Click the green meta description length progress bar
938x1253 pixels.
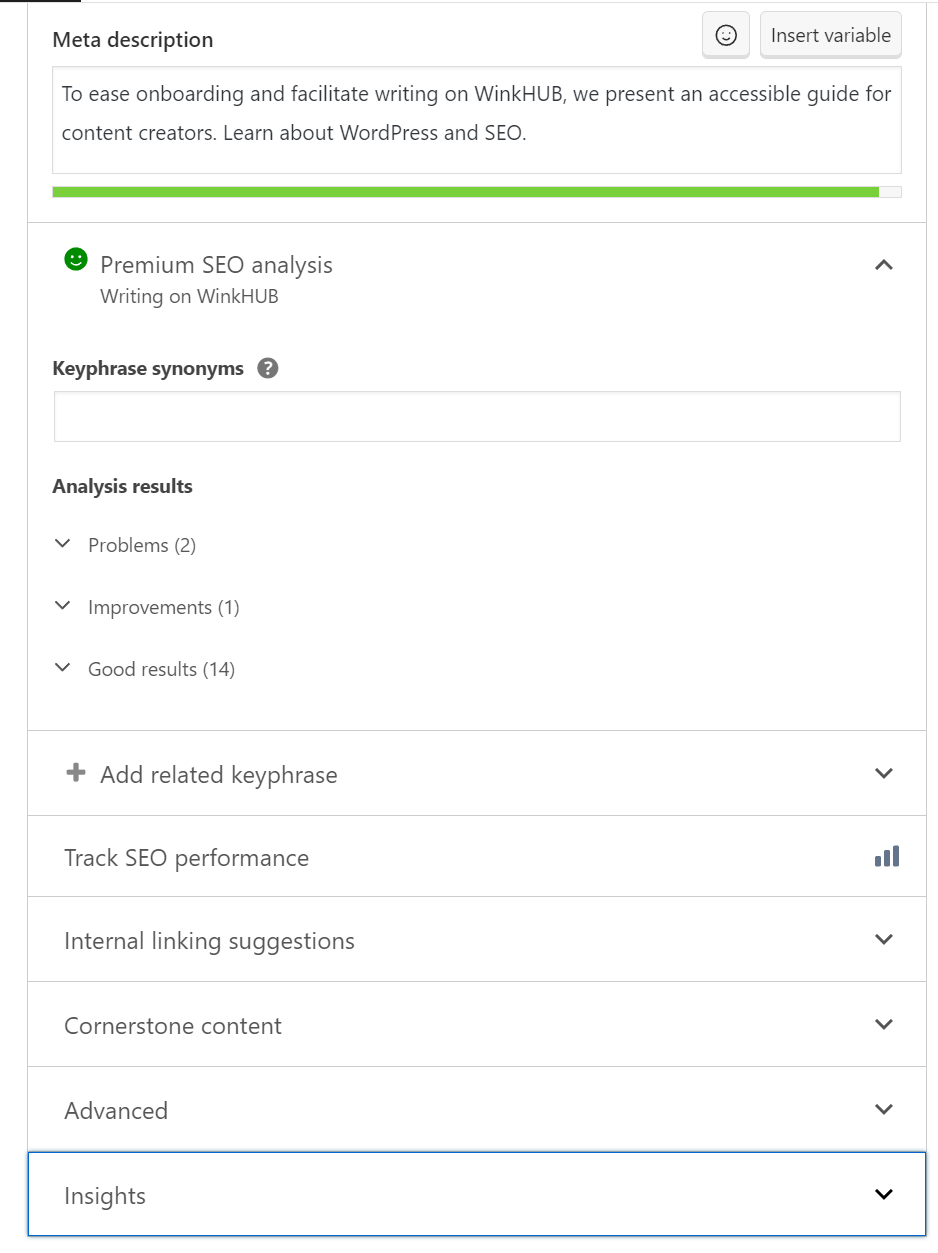coord(466,192)
